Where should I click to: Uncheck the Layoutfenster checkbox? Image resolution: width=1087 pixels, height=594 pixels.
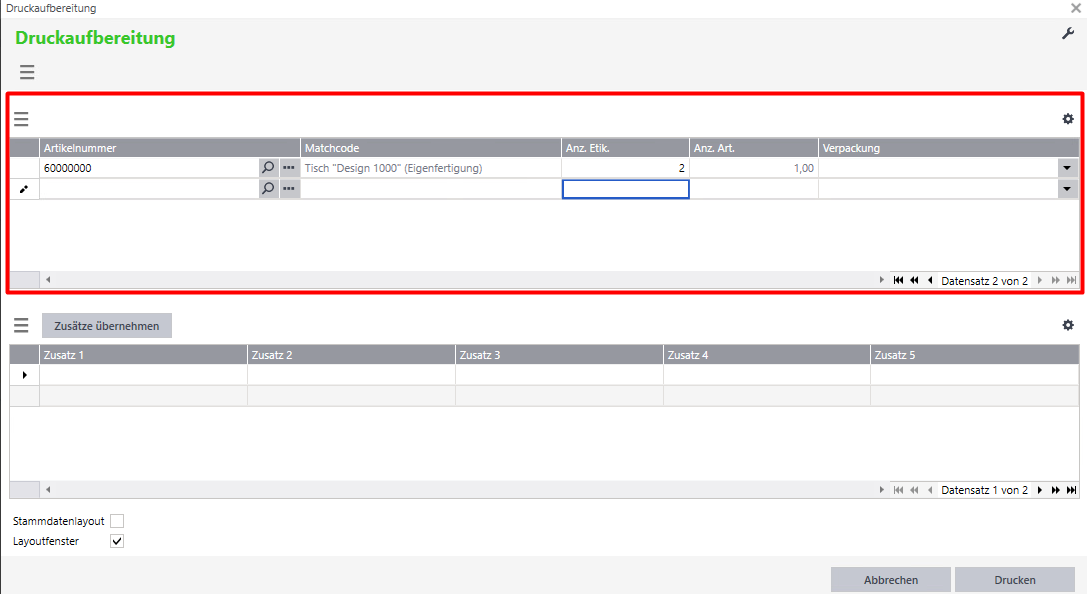pyautogui.click(x=117, y=541)
